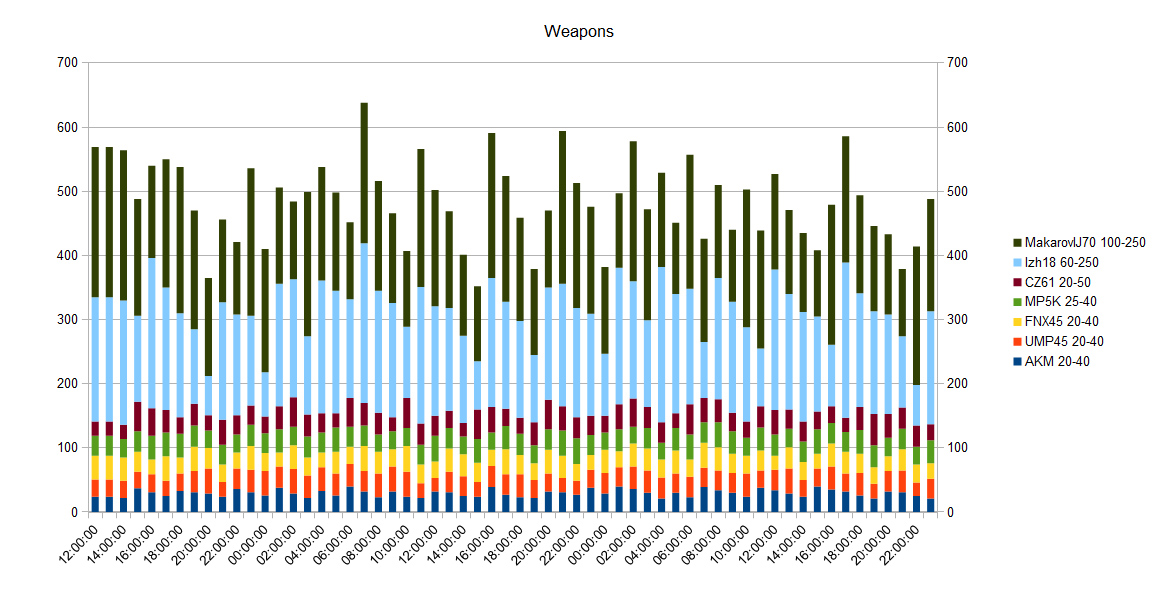Select the MP5K green legend swatch
This screenshot has height=603, width=1158.
[1017, 302]
